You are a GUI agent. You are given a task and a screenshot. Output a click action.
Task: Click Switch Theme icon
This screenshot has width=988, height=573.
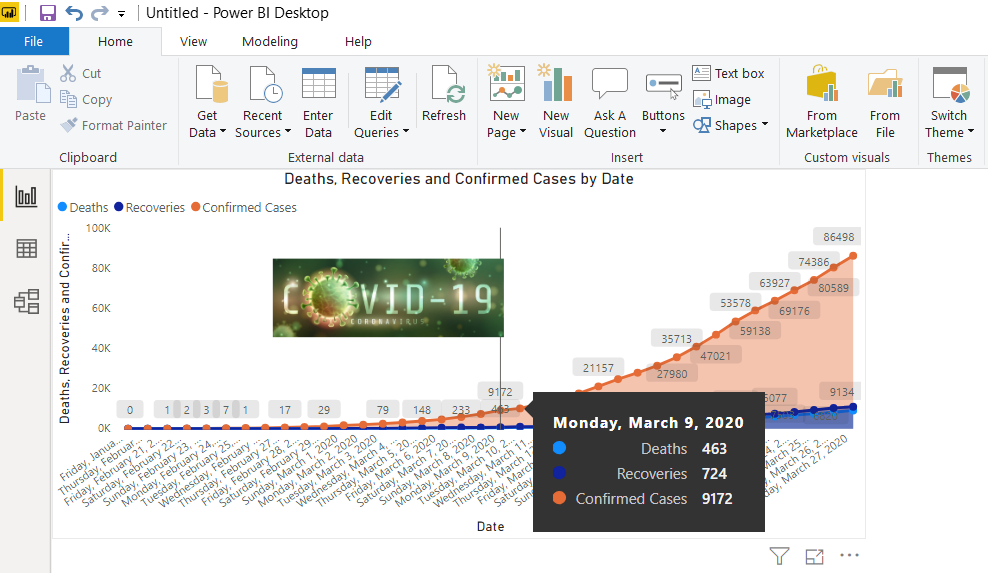pos(950,84)
